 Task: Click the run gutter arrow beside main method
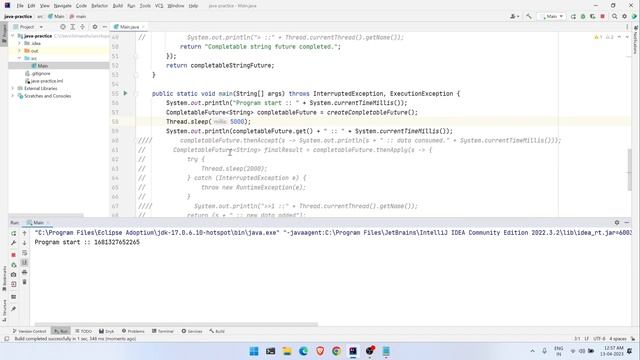coord(125,93)
